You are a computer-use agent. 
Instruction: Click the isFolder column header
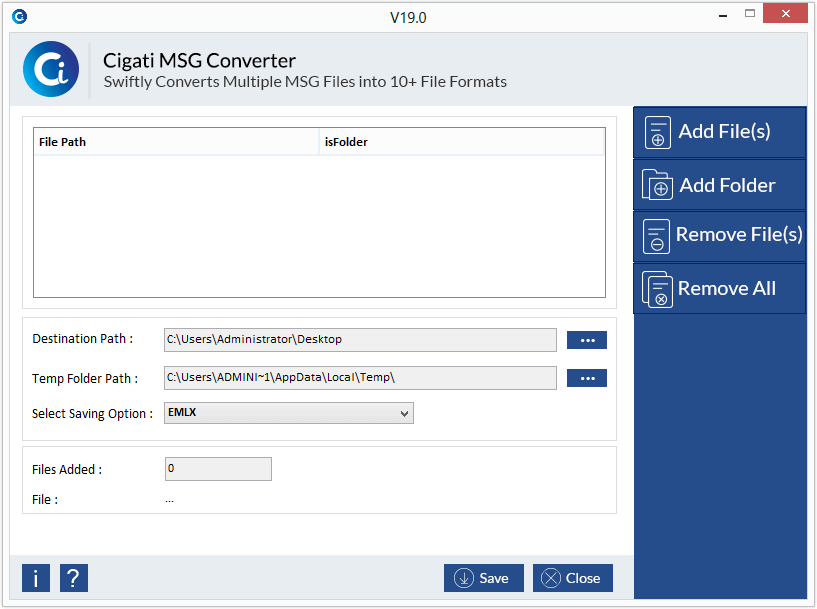[x=462, y=142]
